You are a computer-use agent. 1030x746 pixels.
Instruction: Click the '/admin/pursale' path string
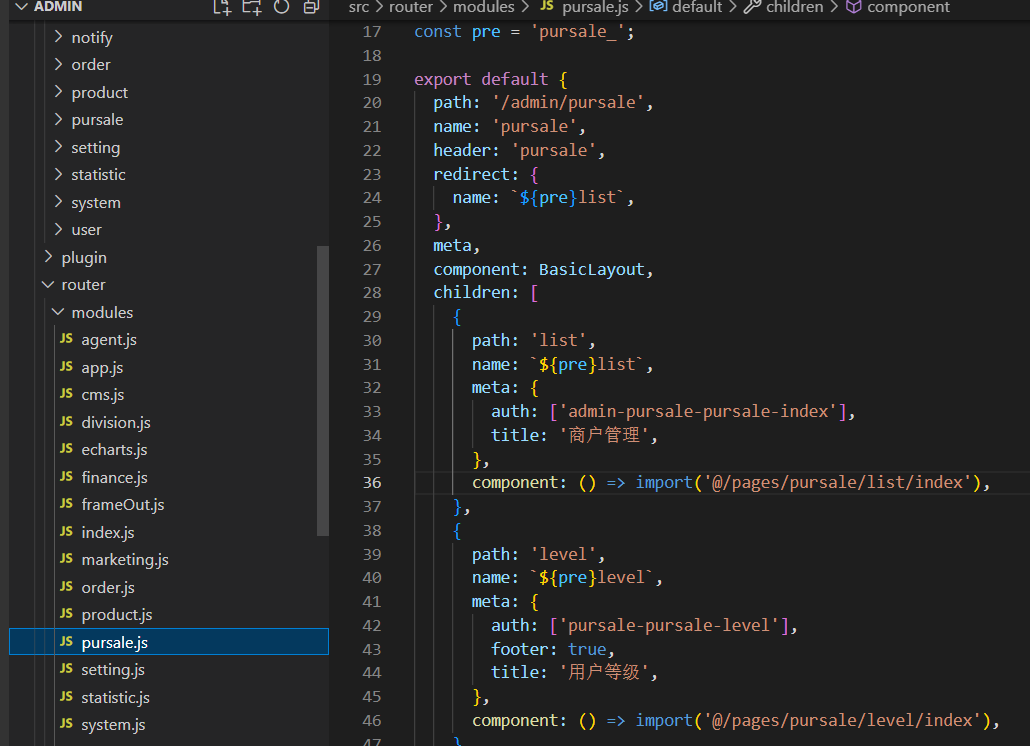568,102
